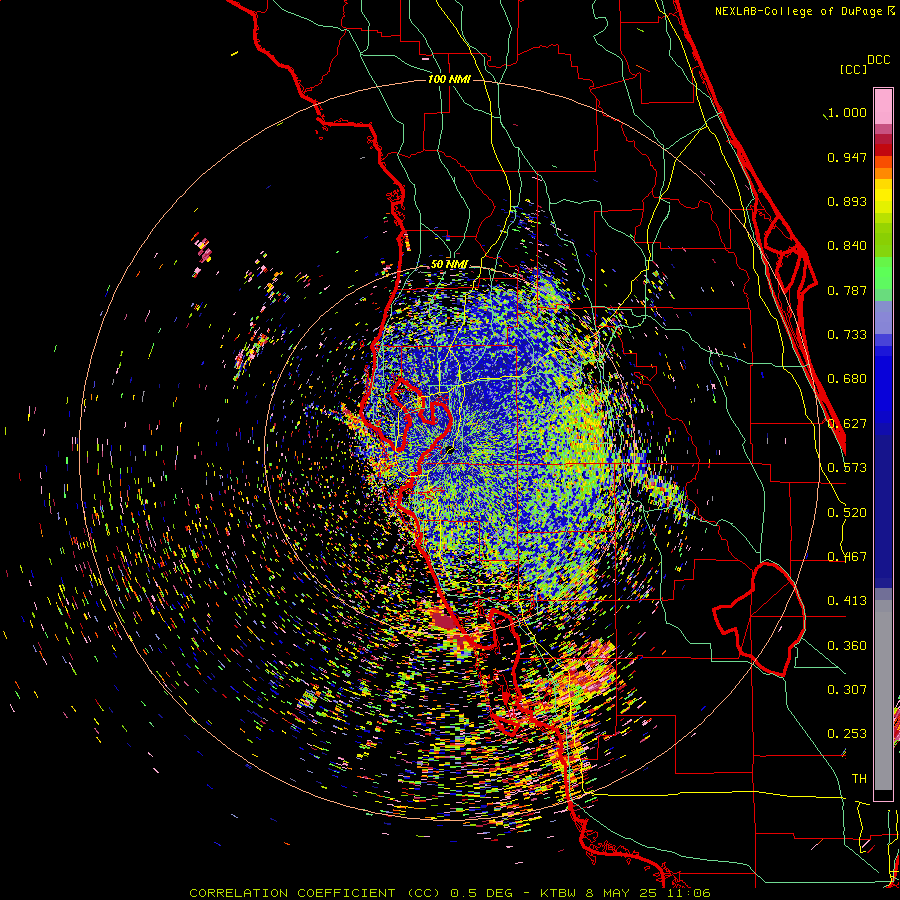Screen dimensions: 900x900
Task: Pick the pink segment at top of color bar
Action: point(883,106)
